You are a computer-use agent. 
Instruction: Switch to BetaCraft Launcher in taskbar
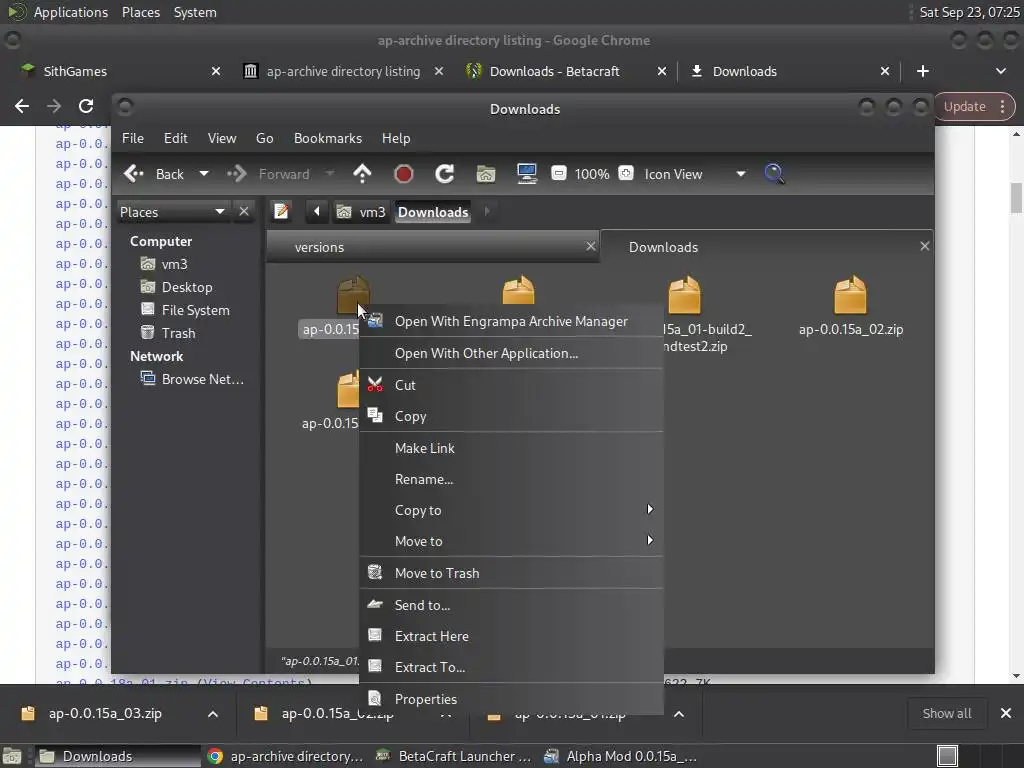point(454,756)
